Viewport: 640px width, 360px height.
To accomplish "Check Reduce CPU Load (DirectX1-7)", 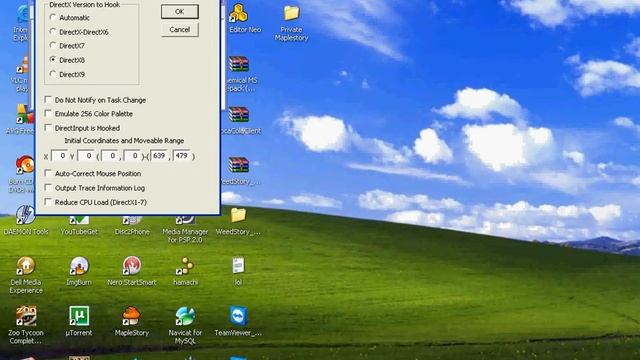I will (48, 202).
